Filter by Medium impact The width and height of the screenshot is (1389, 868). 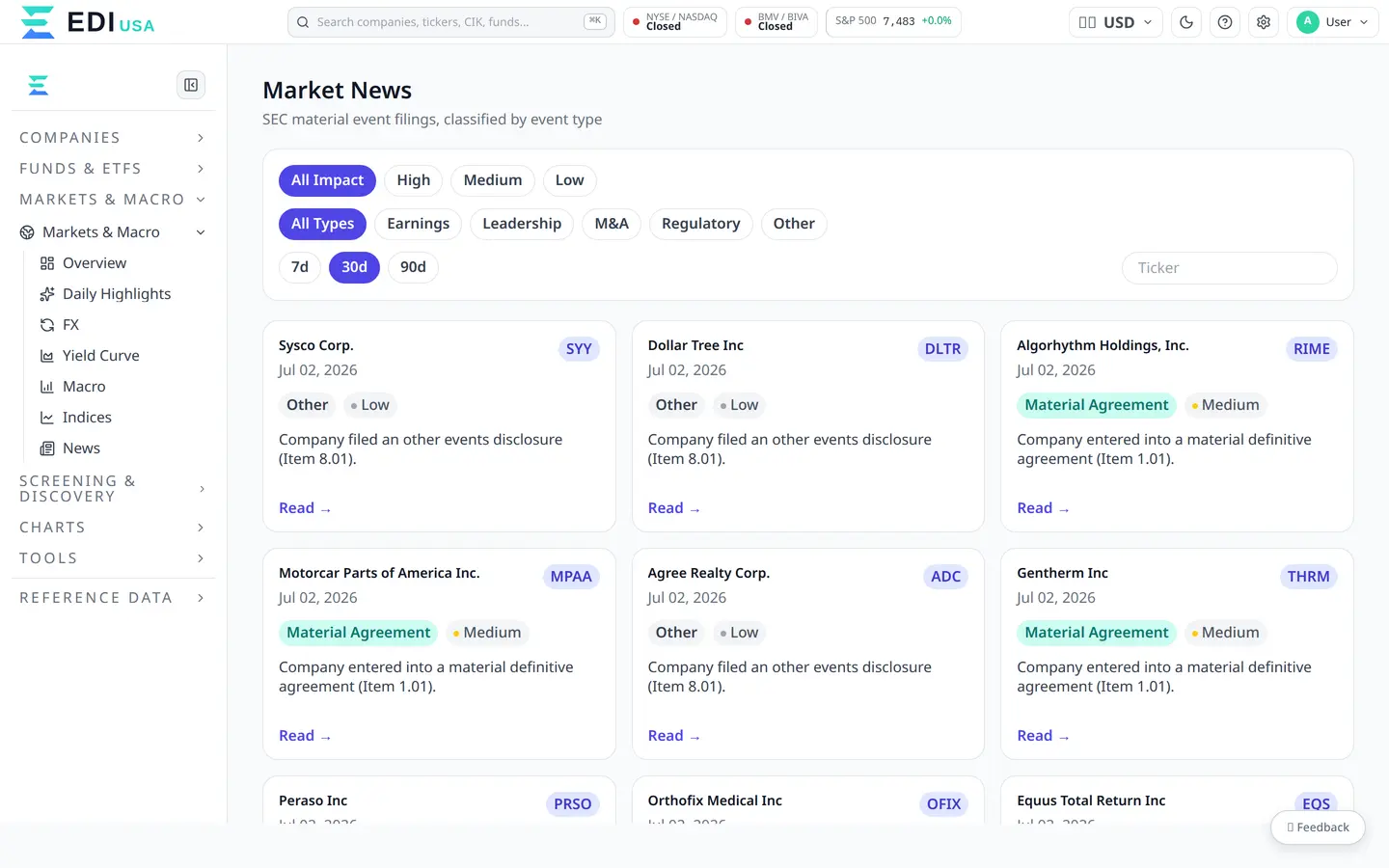[493, 180]
